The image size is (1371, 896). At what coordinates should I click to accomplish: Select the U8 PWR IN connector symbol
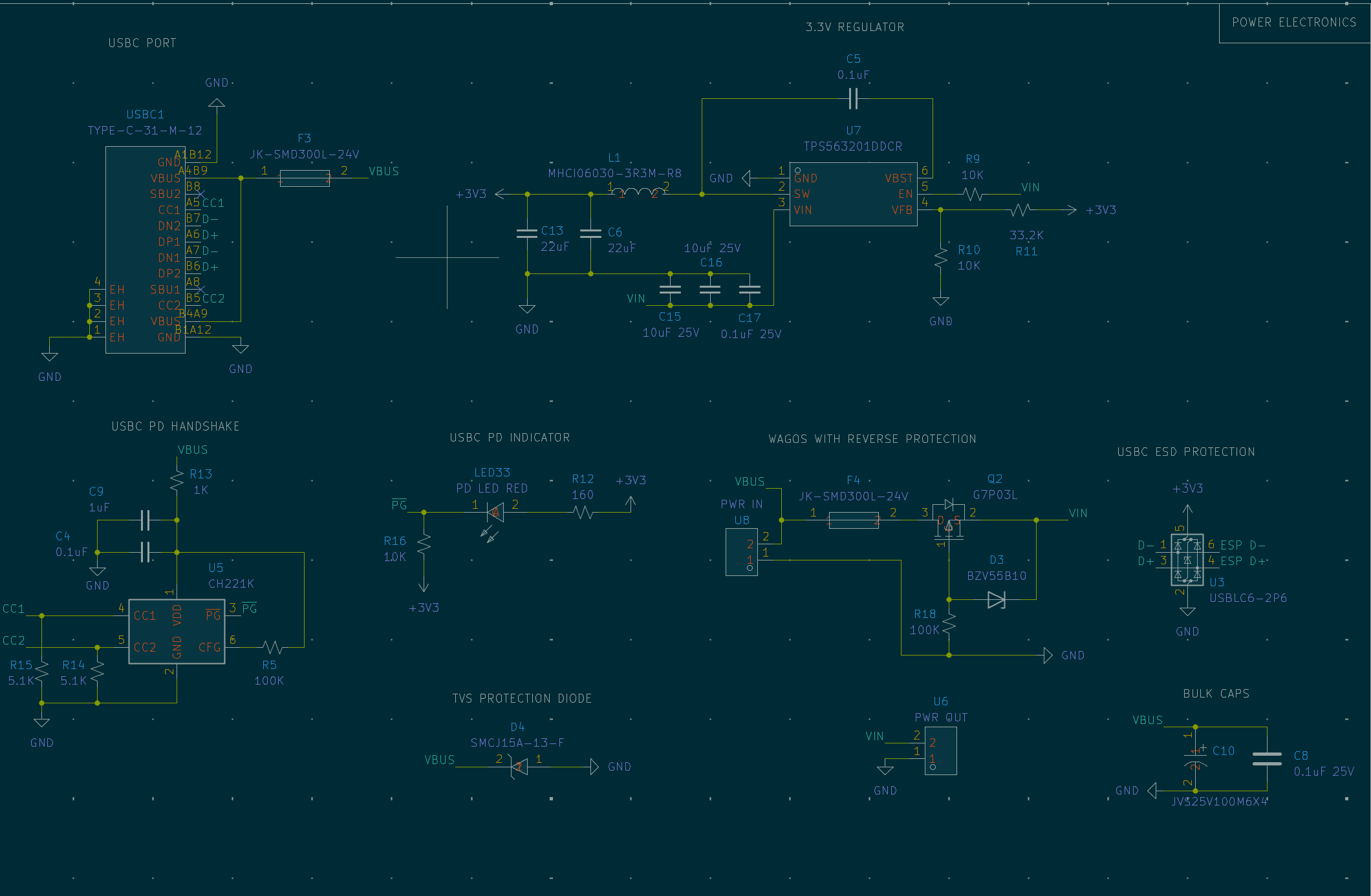point(742,552)
